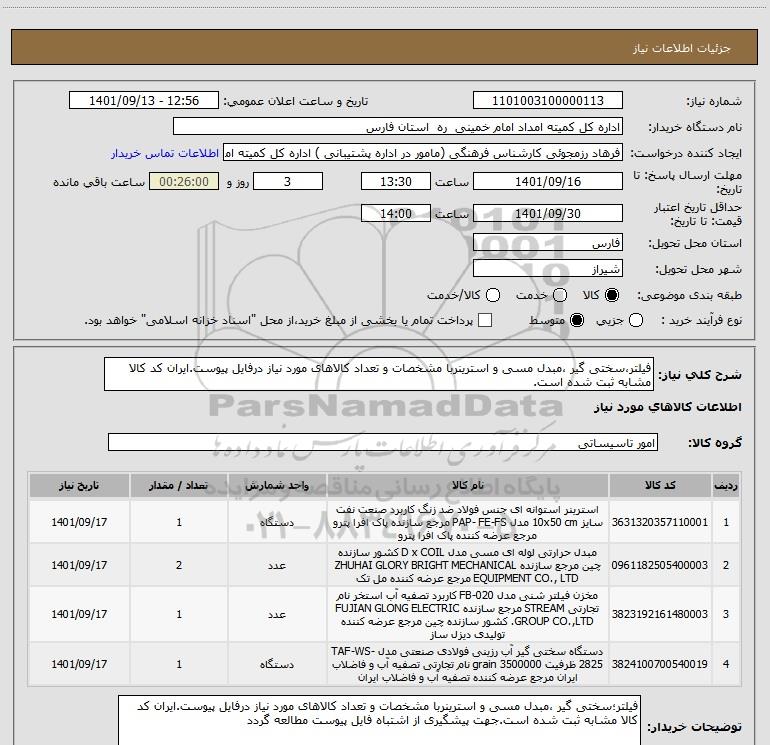Click the price validity time 14:00

click(x=396, y=213)
